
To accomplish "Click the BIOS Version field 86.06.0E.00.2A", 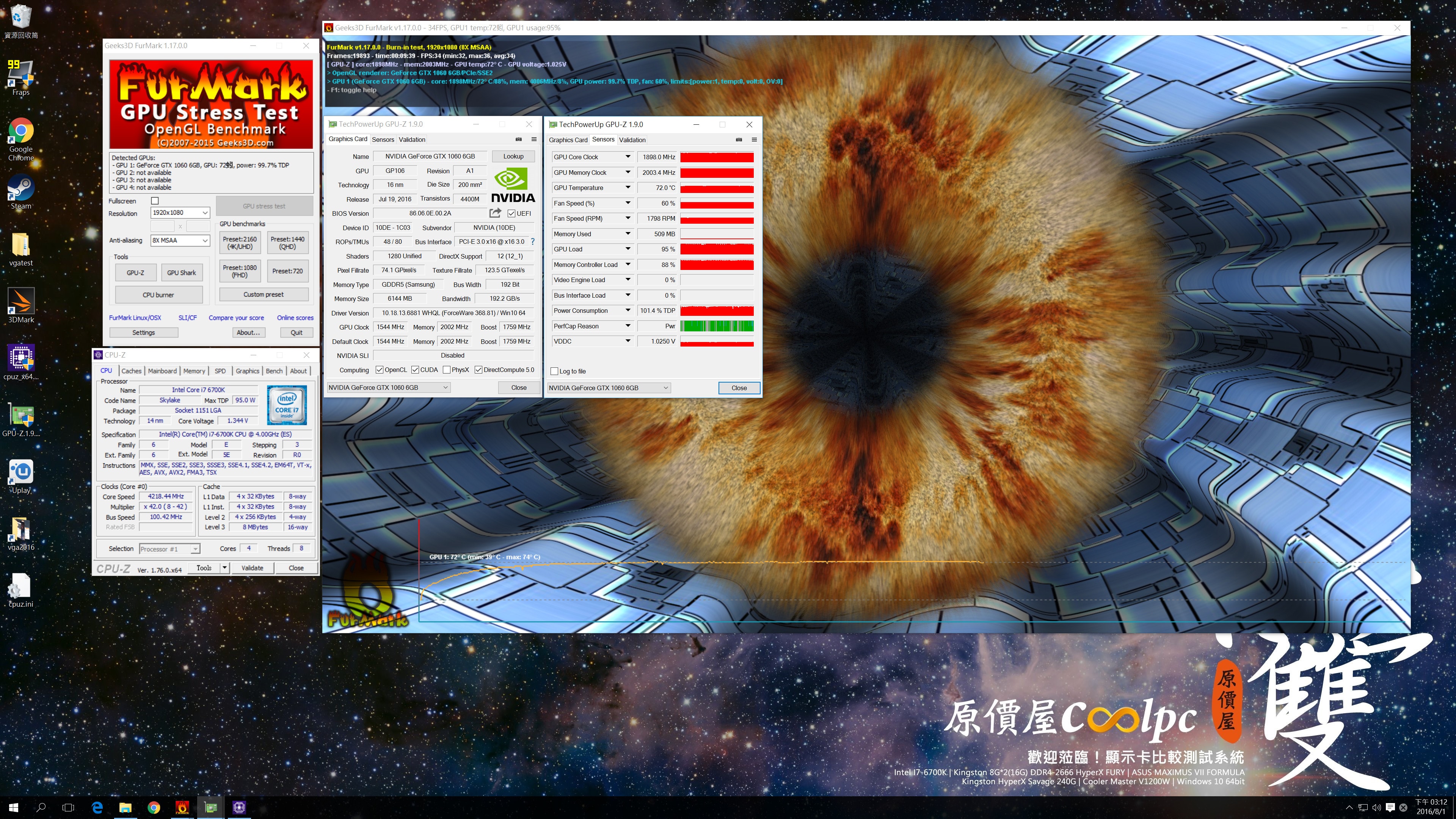I will [430, 213].
